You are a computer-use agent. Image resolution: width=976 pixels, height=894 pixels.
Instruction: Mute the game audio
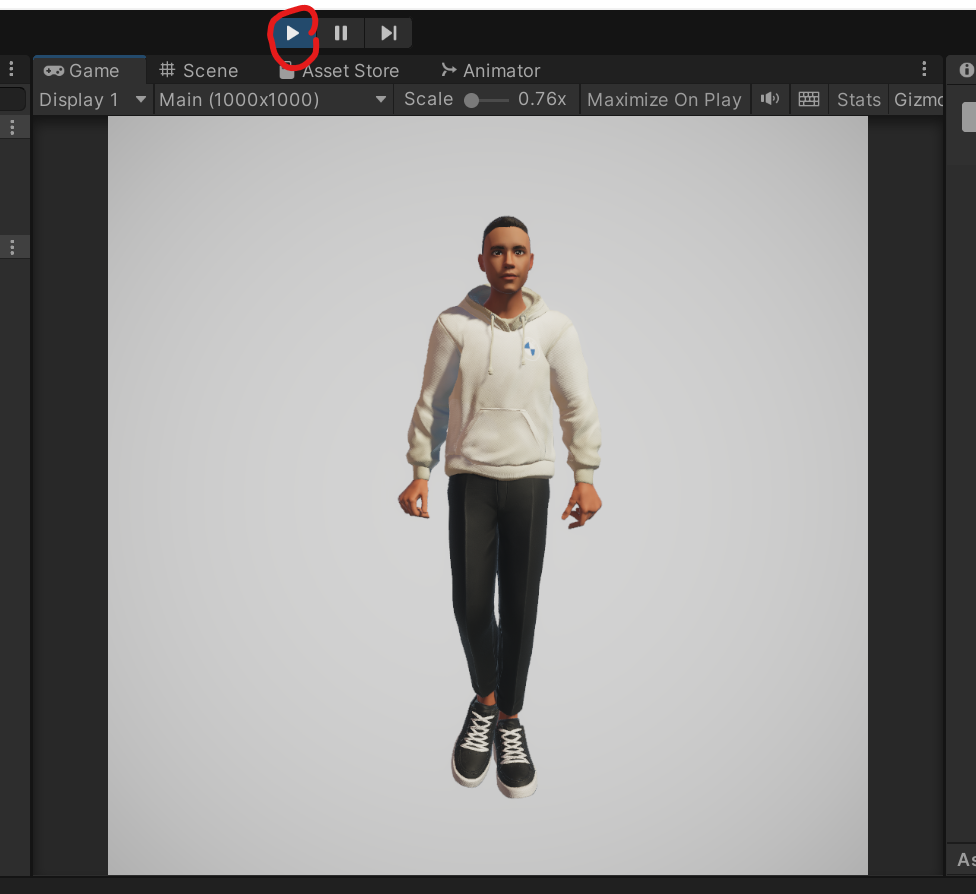pyautogui.click(x=769, y=99)
